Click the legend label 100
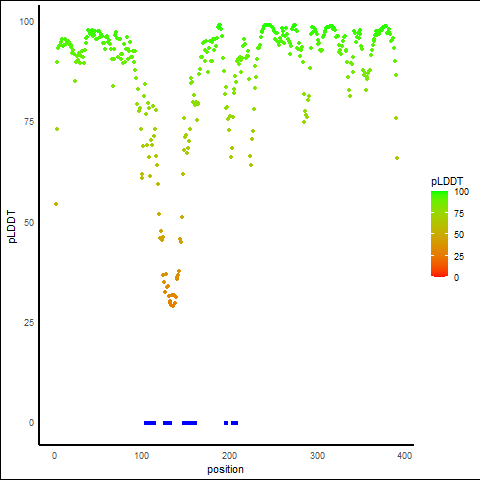 point(461,192)
